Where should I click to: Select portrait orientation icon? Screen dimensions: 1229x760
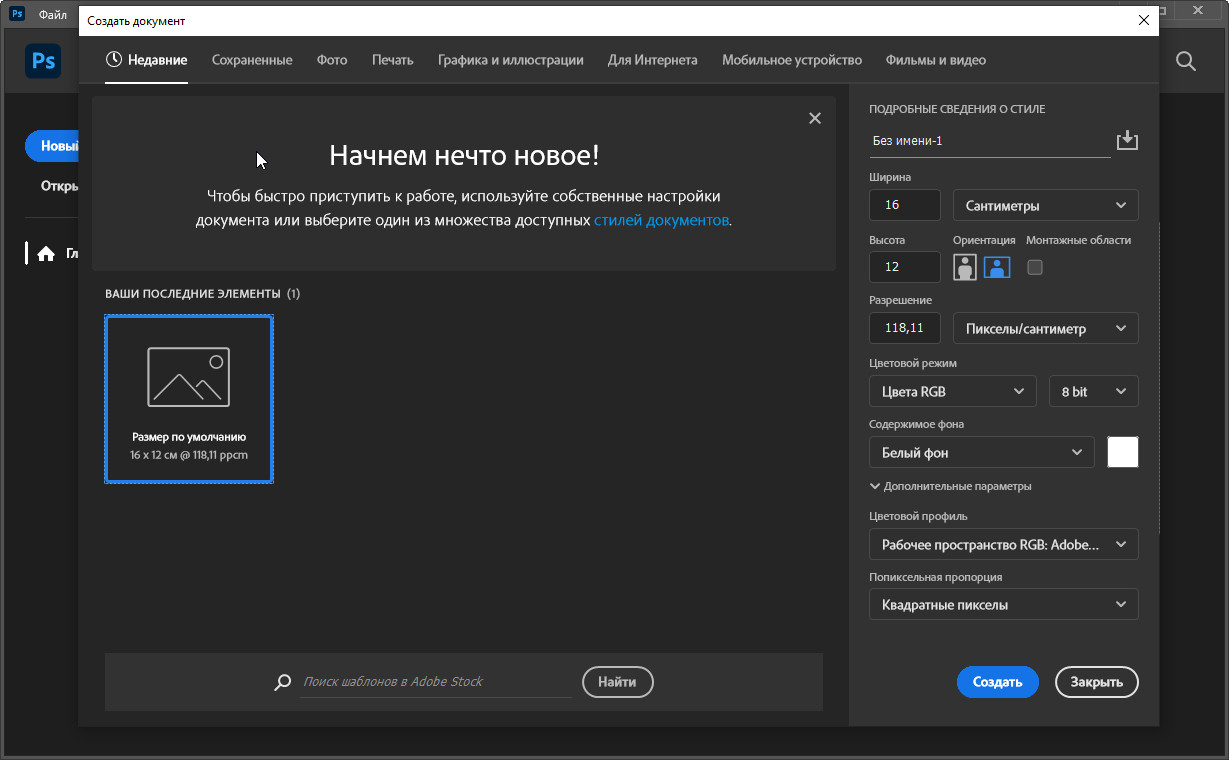[x=964, y=267]
